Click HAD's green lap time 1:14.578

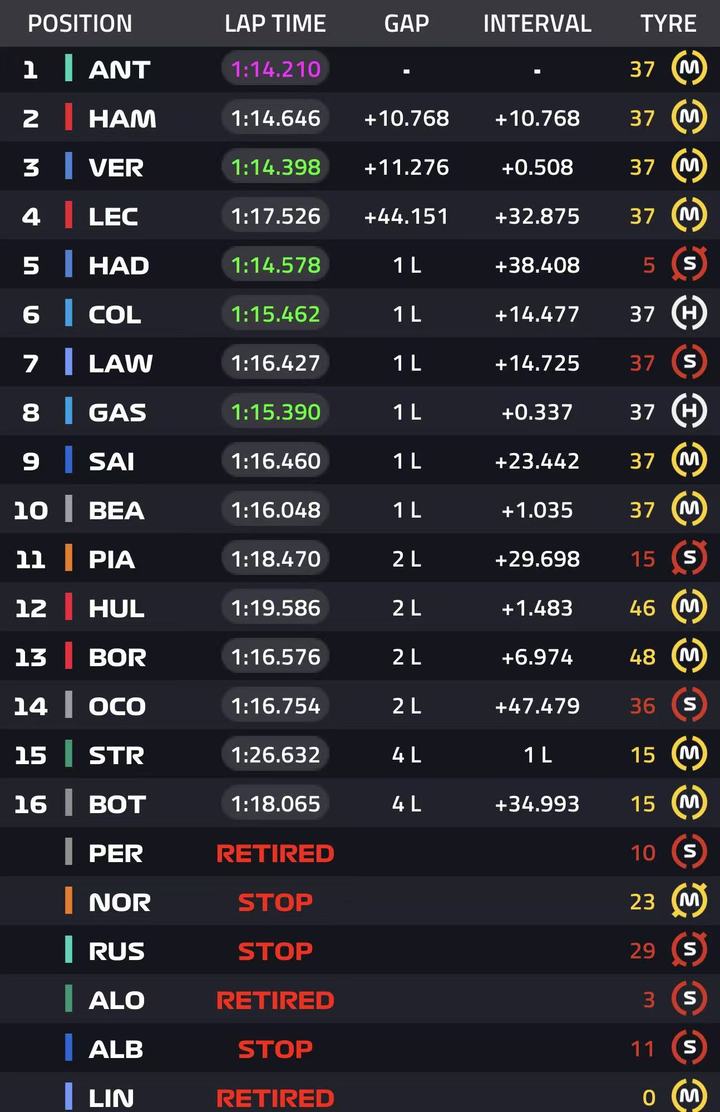(275, 265)
